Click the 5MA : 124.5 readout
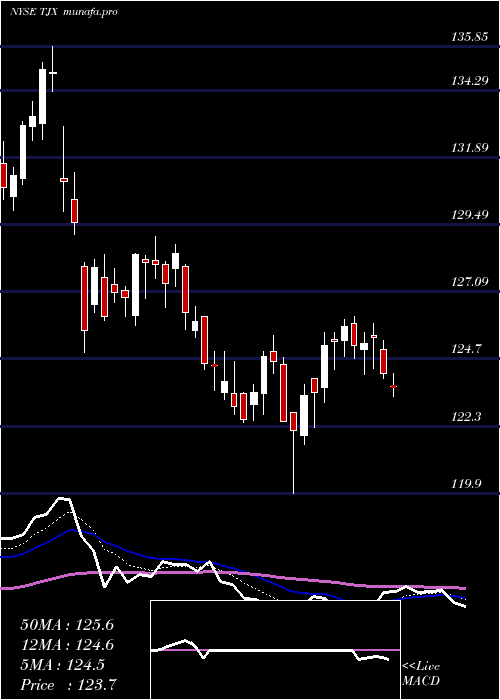Viewport: 500px width, 700px height. [62, 665]
